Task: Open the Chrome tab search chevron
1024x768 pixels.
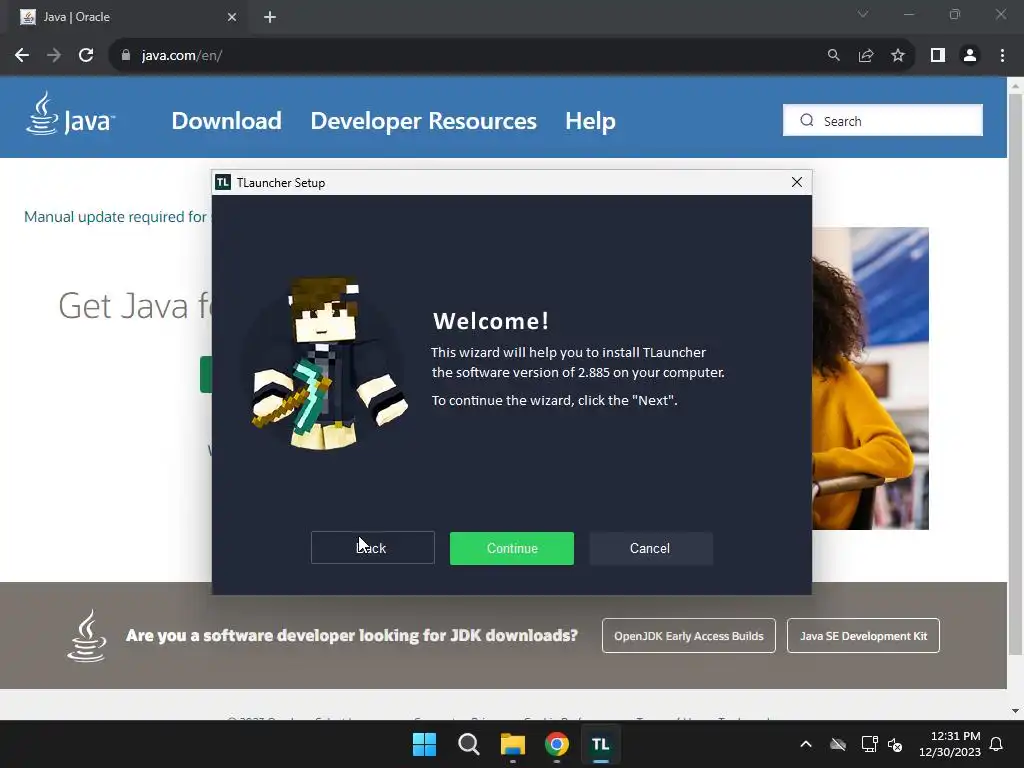Action: [x=863, y=14]
